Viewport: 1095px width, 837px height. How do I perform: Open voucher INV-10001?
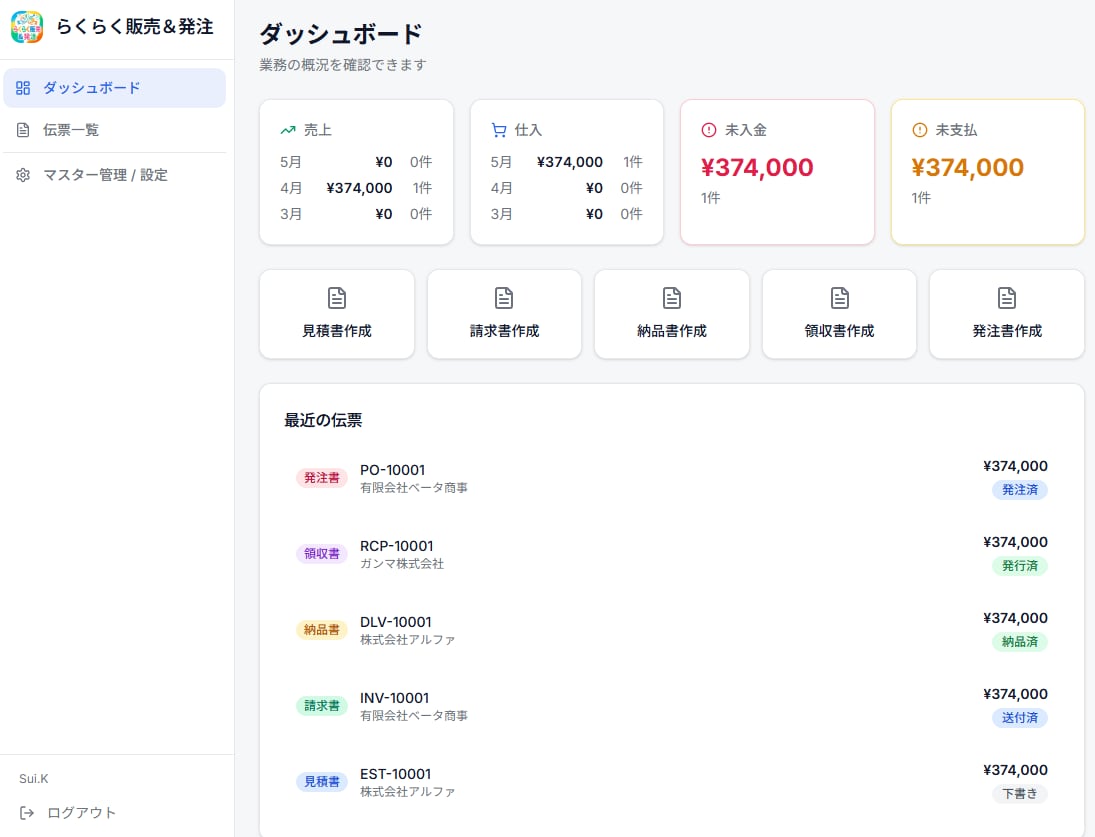tap(672, 706)
